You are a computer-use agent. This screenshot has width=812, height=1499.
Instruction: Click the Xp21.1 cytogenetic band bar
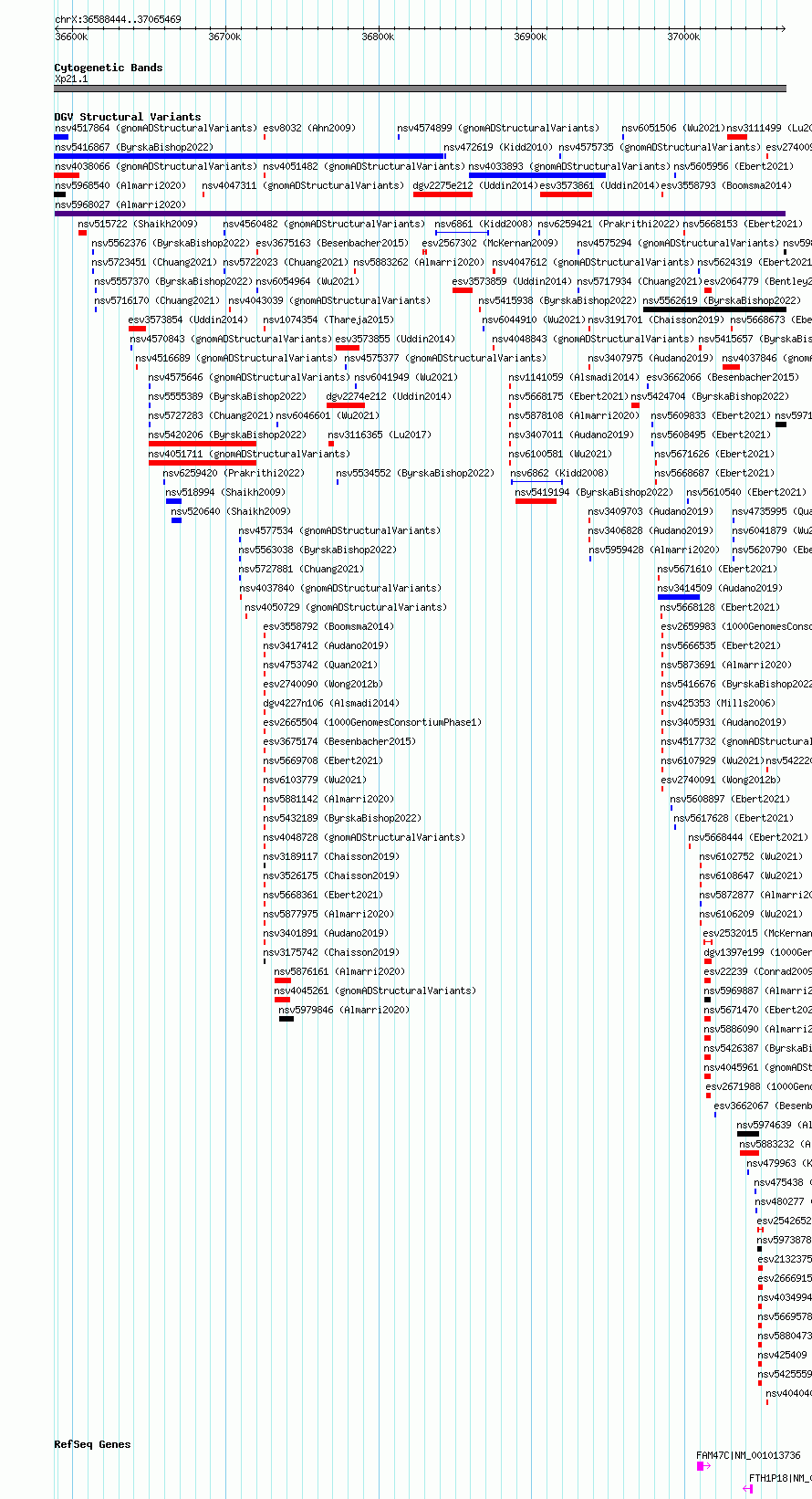point(420,89)
